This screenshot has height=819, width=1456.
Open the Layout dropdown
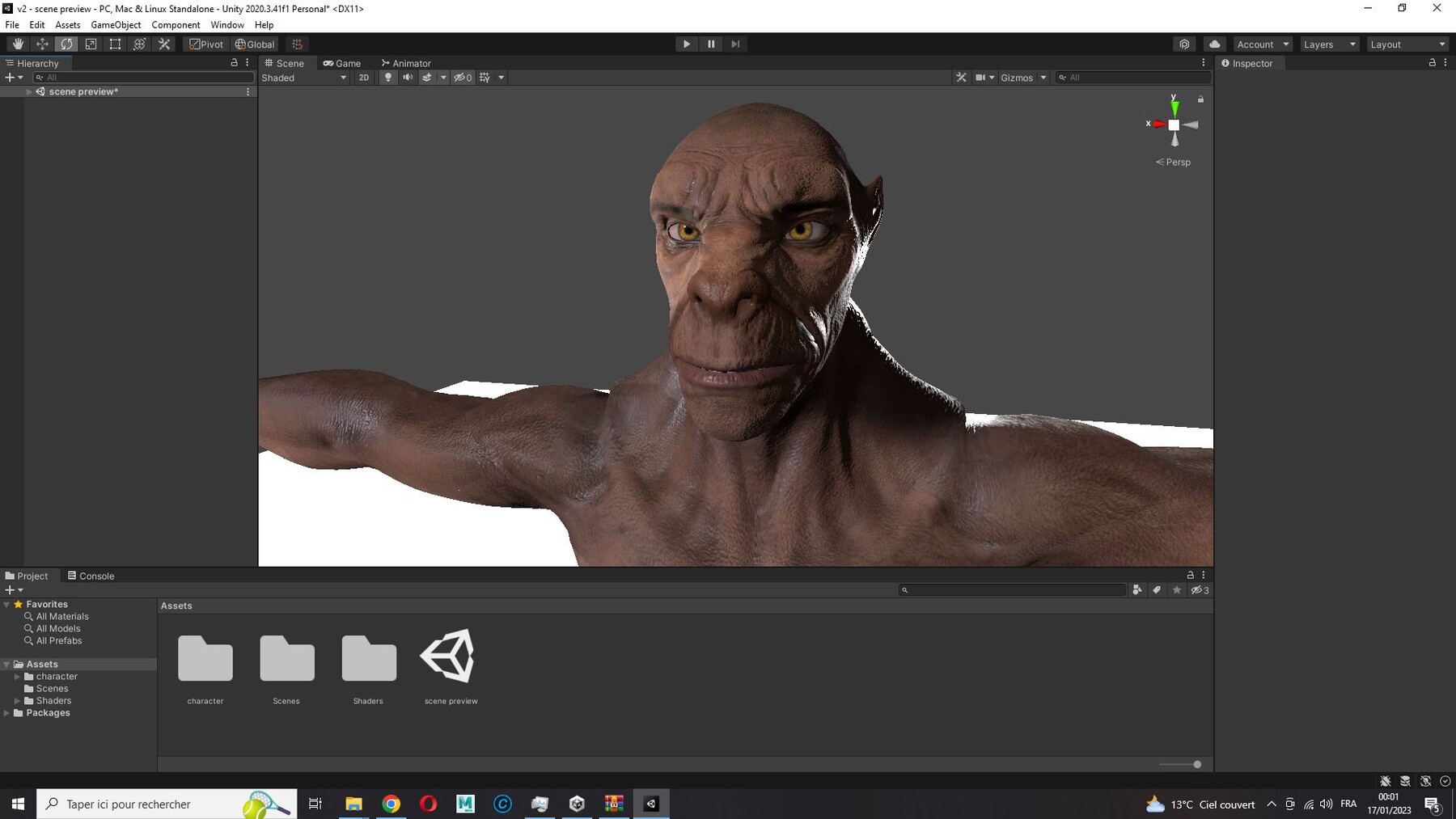[x=1407, y=44]
